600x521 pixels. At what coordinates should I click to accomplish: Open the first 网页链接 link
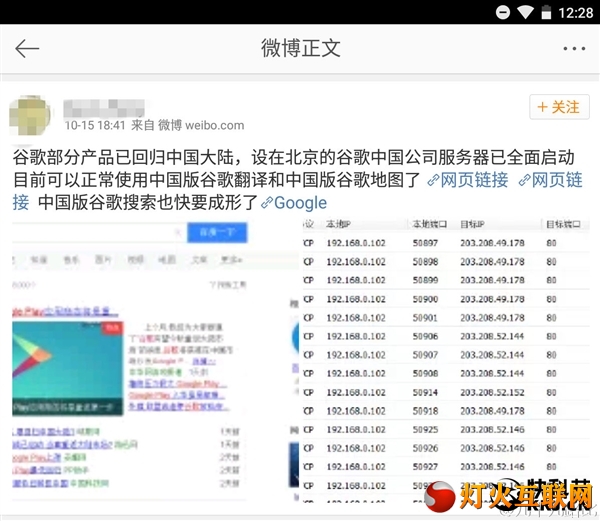(468, 180)
